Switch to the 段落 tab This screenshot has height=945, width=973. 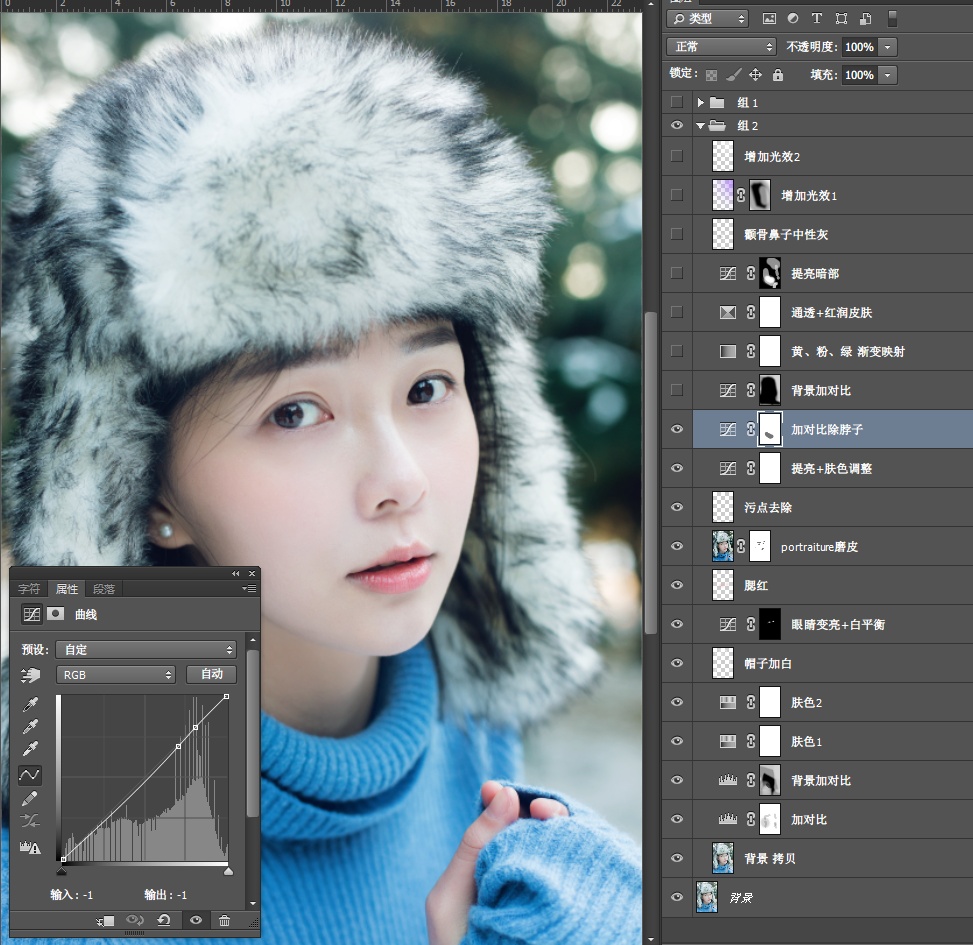[x=104, y=589]
